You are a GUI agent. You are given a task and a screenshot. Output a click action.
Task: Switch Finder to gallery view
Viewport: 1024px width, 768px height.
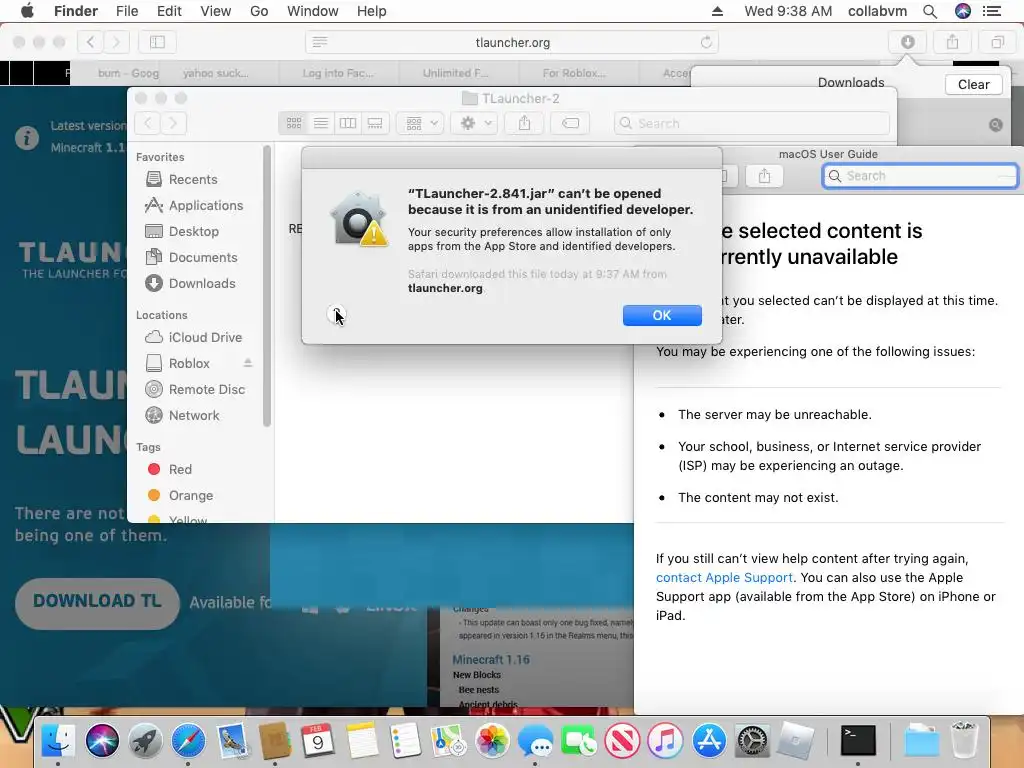click(x=375, y=123)
